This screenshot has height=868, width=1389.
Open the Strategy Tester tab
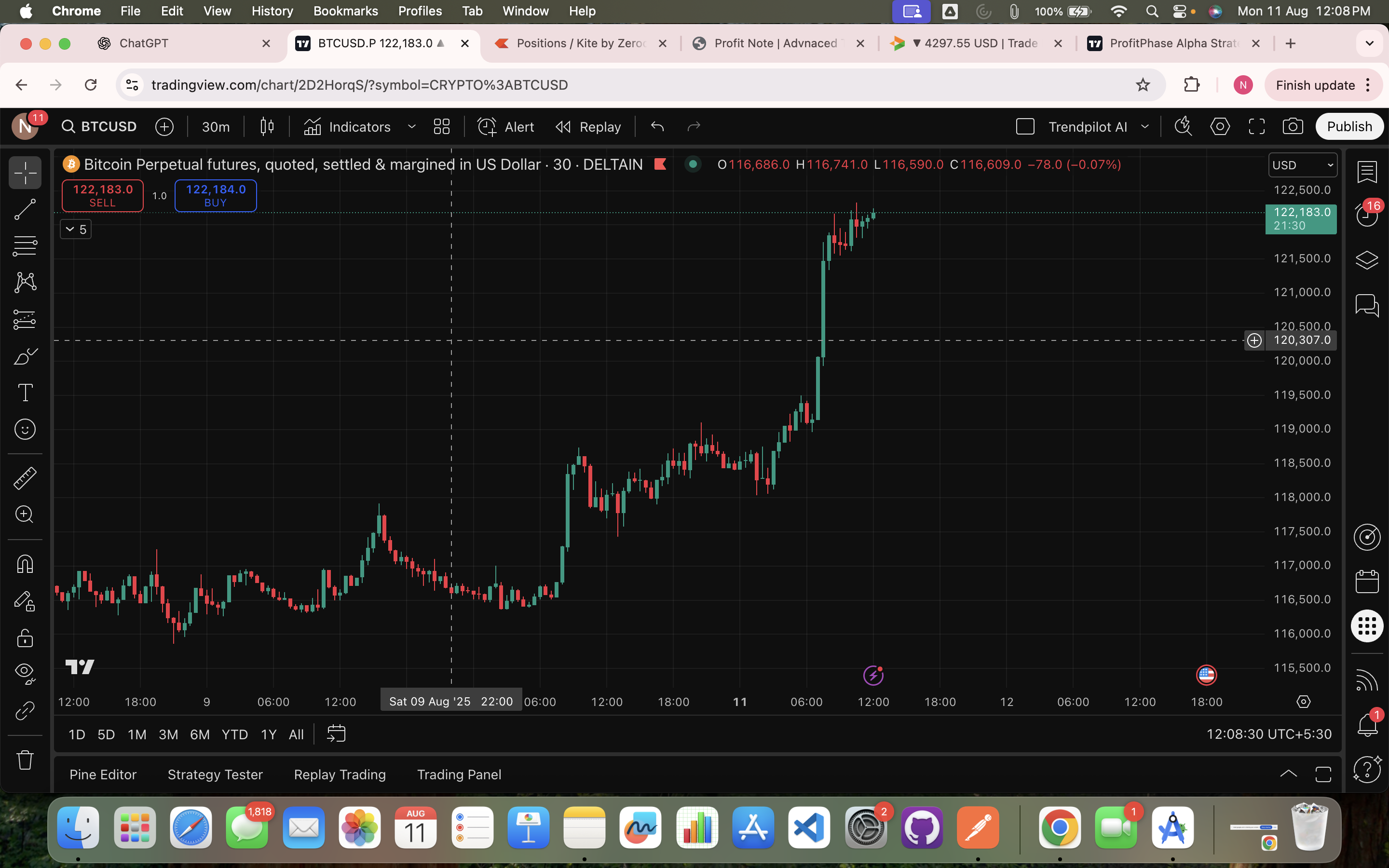(215, 774)
